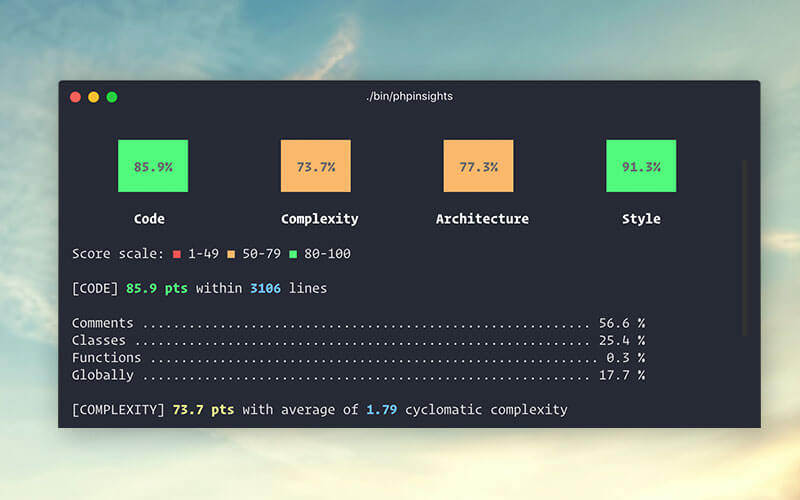This screenshot has height=500, width=800.
Task: Click the blue 3106 lines count
Action: pos(263,289)
